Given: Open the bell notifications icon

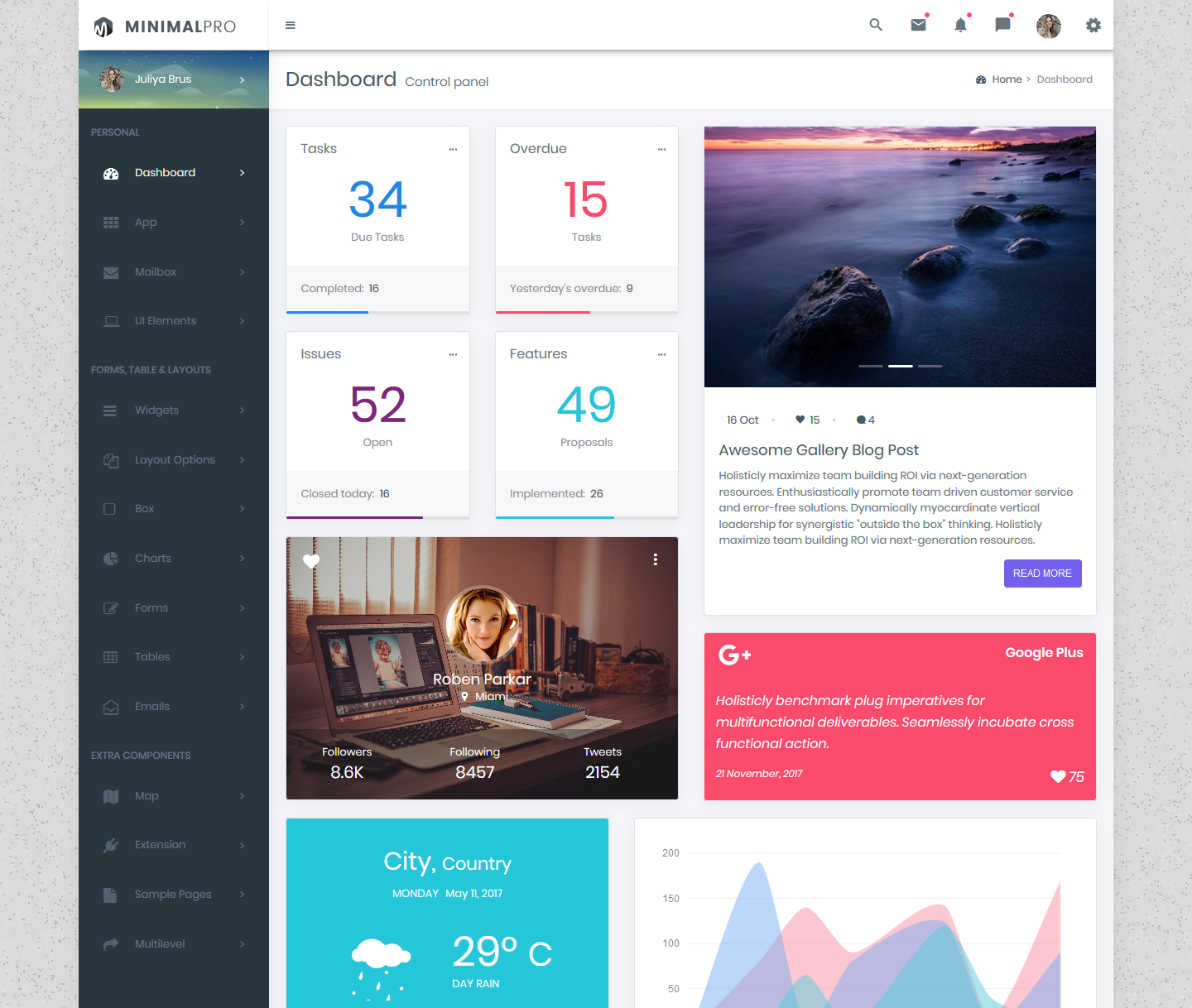Looking at the screenshot, I should coord(960,25).
